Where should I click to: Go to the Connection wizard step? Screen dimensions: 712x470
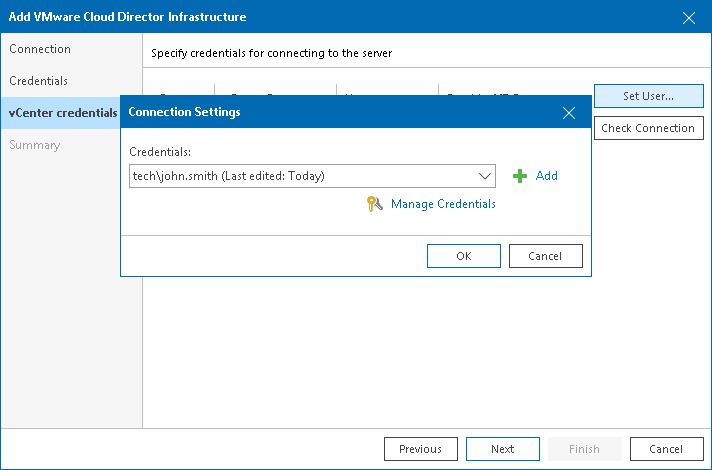click(x=40, y=49)
